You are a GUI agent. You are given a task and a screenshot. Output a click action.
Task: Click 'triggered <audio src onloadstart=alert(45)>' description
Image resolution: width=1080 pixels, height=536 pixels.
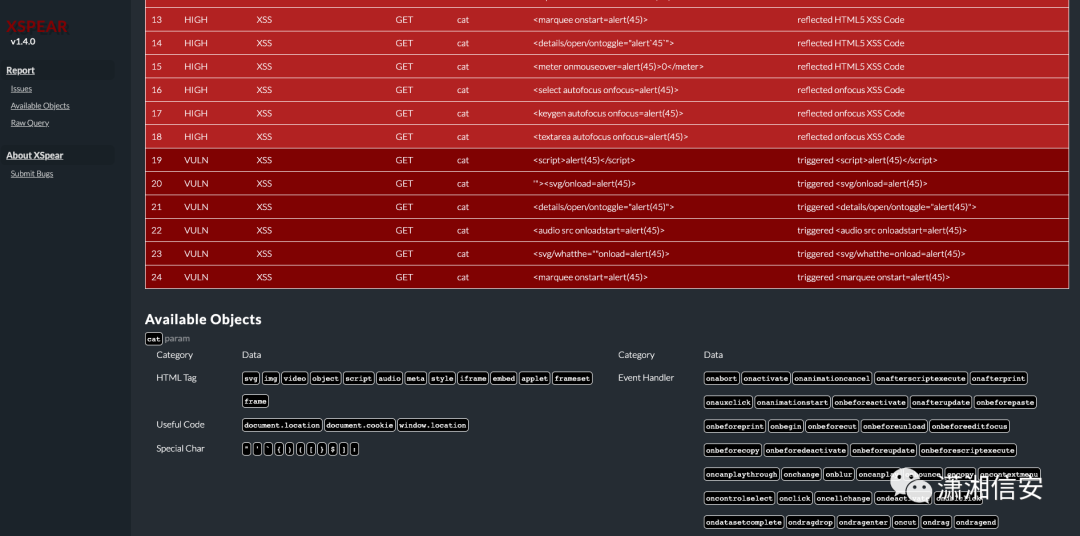tap(882, 230)
